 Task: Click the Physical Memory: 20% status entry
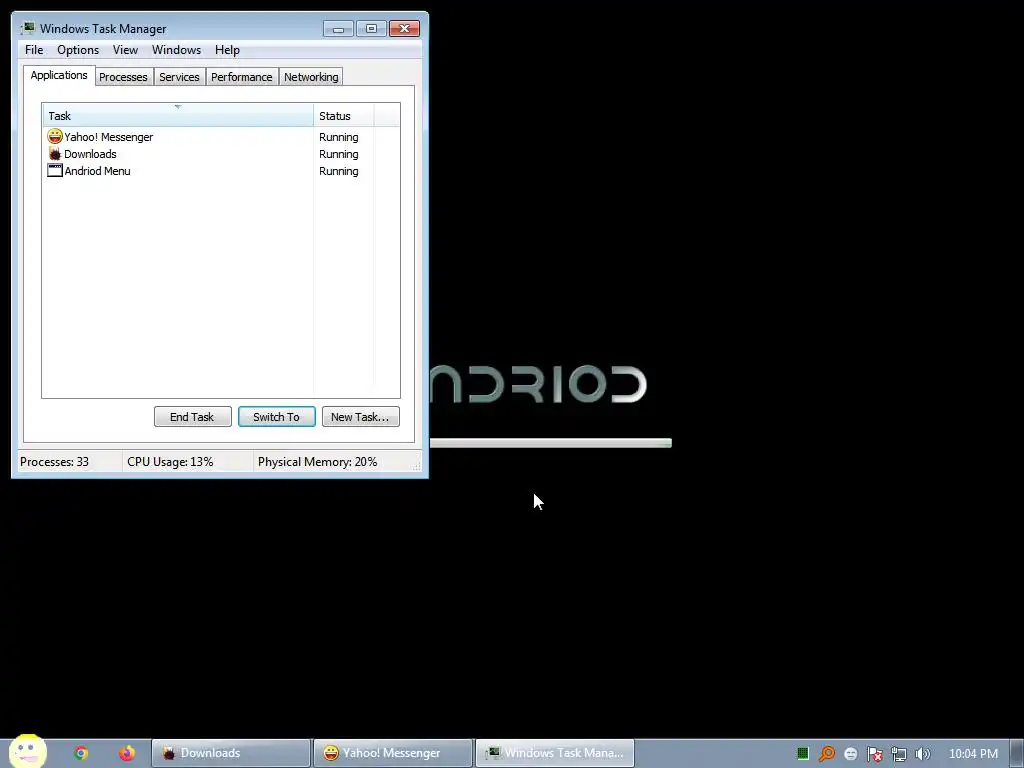pyautogui.click(x=317, y=462)
